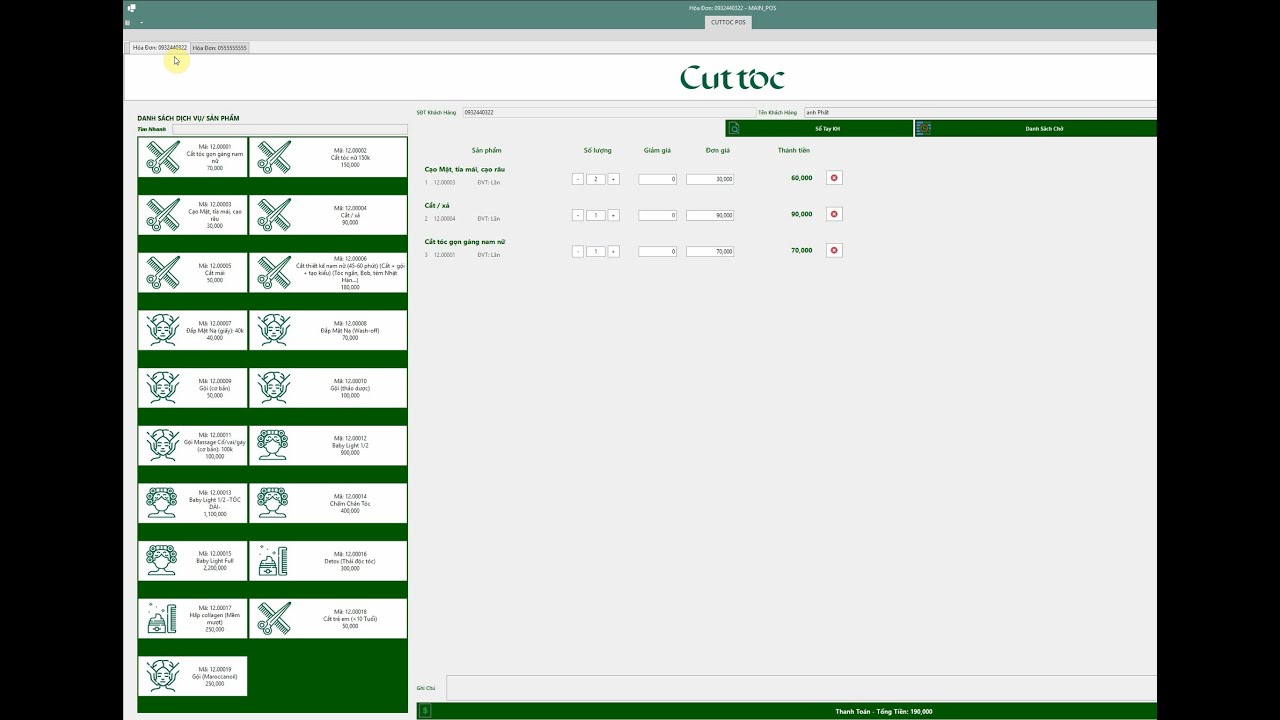1280x720 pixels.
Task: Increase quantity for Cắt tóc gọn gàng
Action: tap(613, 251)
